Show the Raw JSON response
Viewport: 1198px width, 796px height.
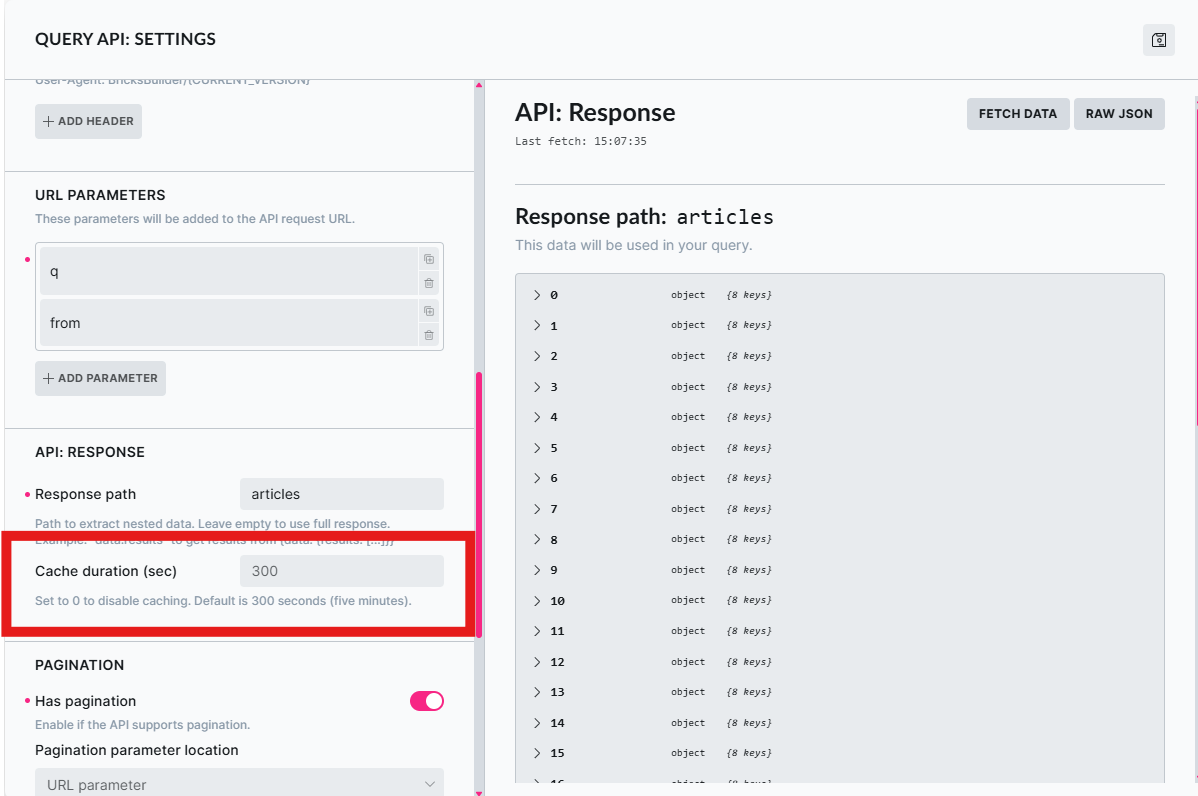pyautogui.click(x=1119, y=114)
